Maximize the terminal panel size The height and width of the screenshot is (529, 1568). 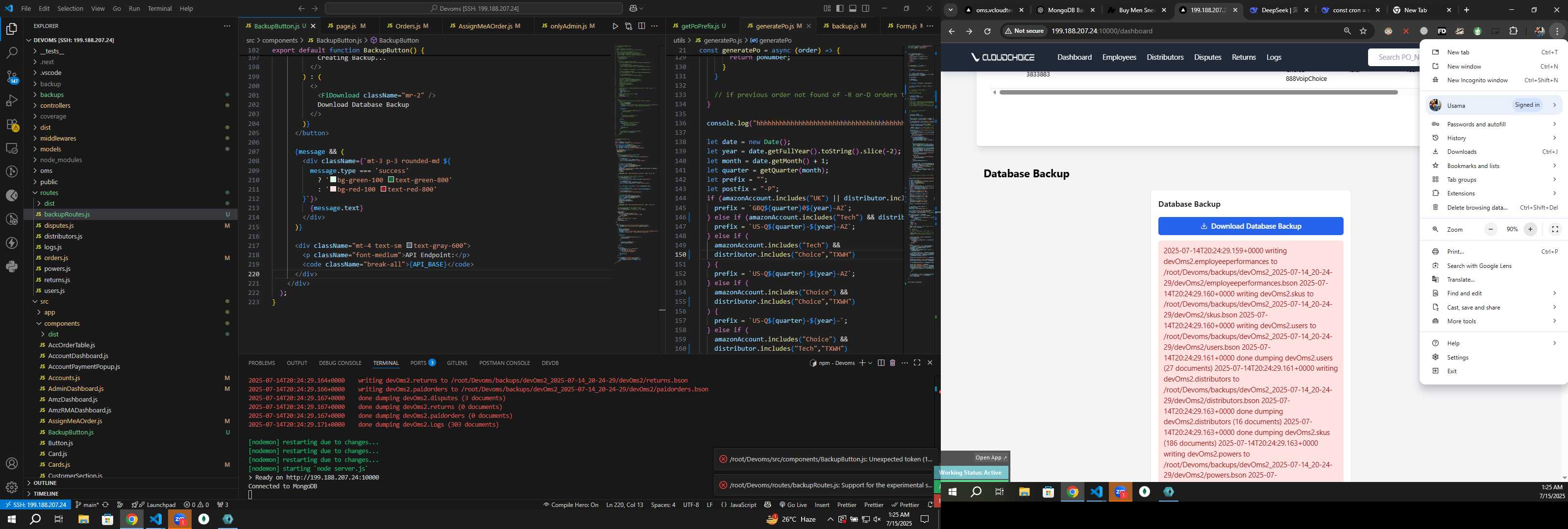click(x=917, y=363)
